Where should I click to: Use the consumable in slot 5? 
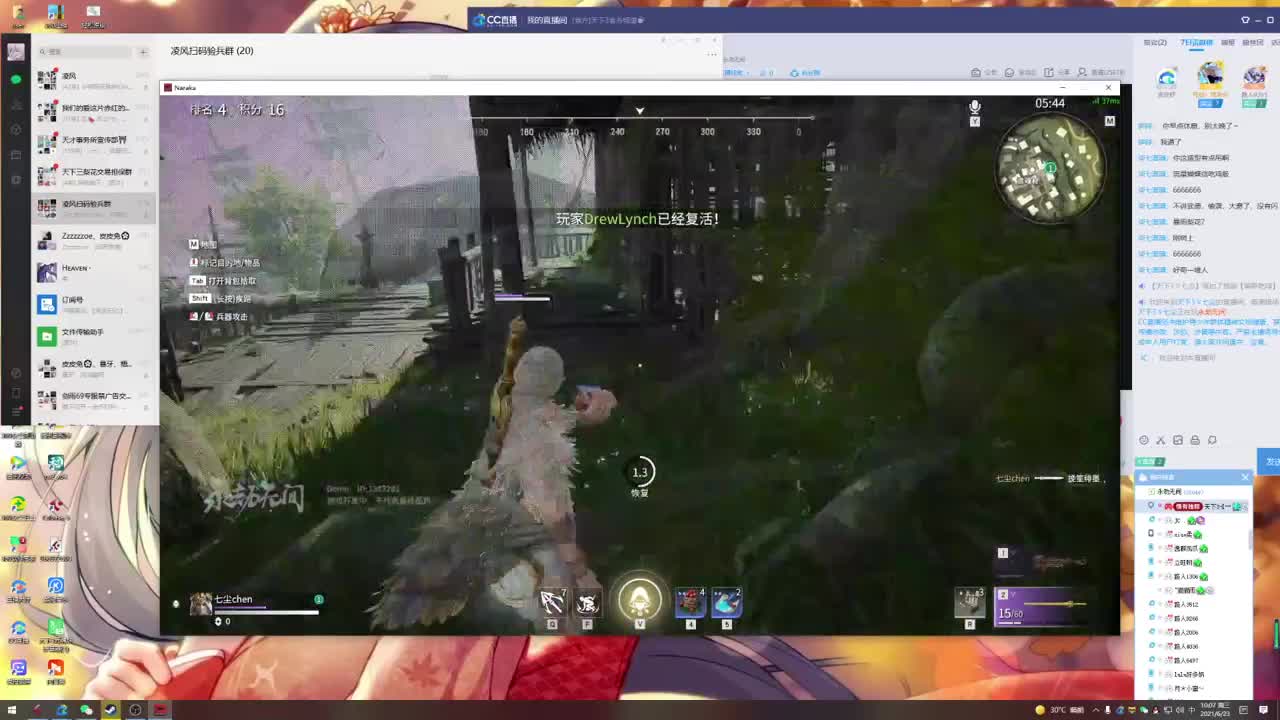726,602
